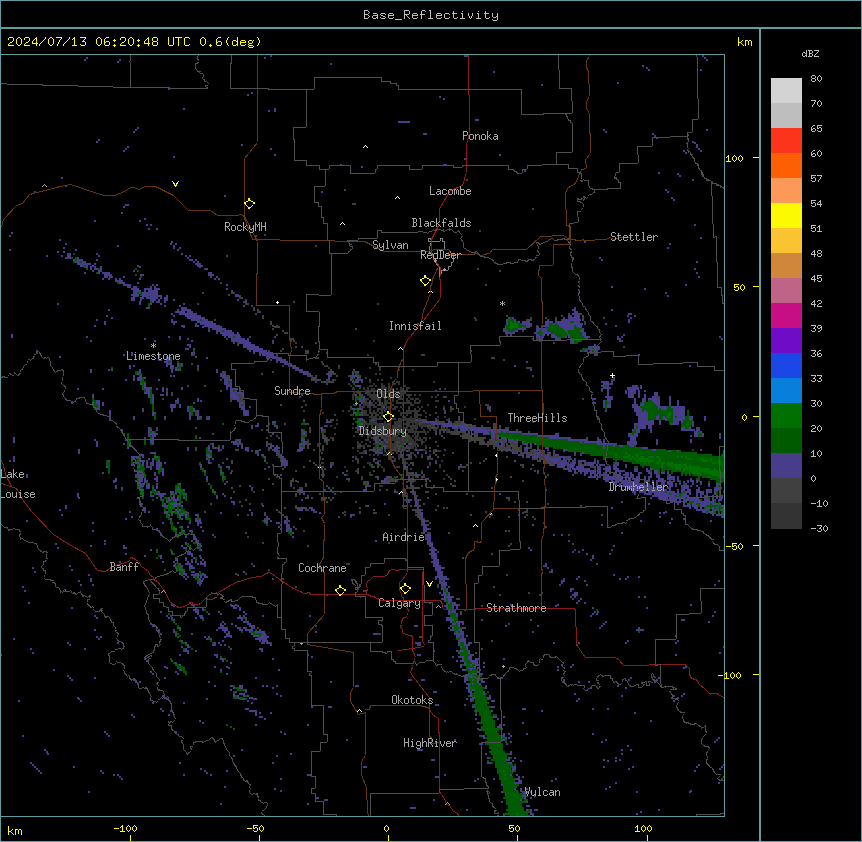Click the green echo patch northeast of ThreeHills

click(x=562, y=328)
